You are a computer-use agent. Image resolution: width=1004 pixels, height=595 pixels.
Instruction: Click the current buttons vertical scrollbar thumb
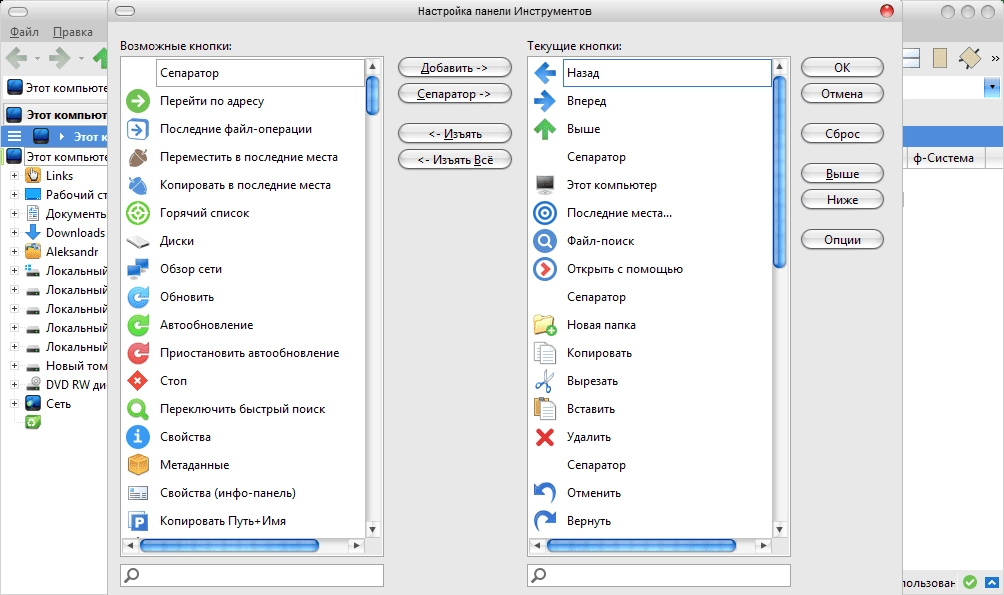point(779,172)
